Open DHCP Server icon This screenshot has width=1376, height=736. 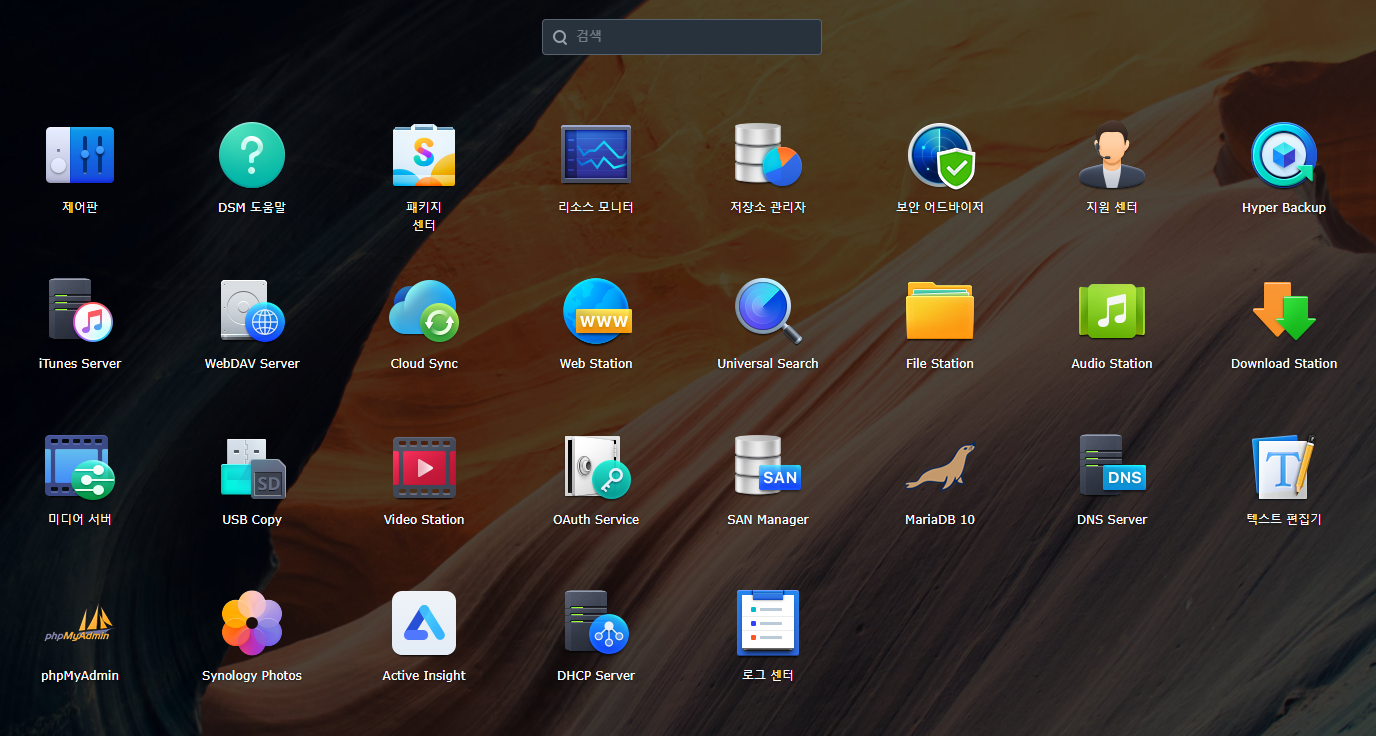pyautogui.click(x=596, y=623)
